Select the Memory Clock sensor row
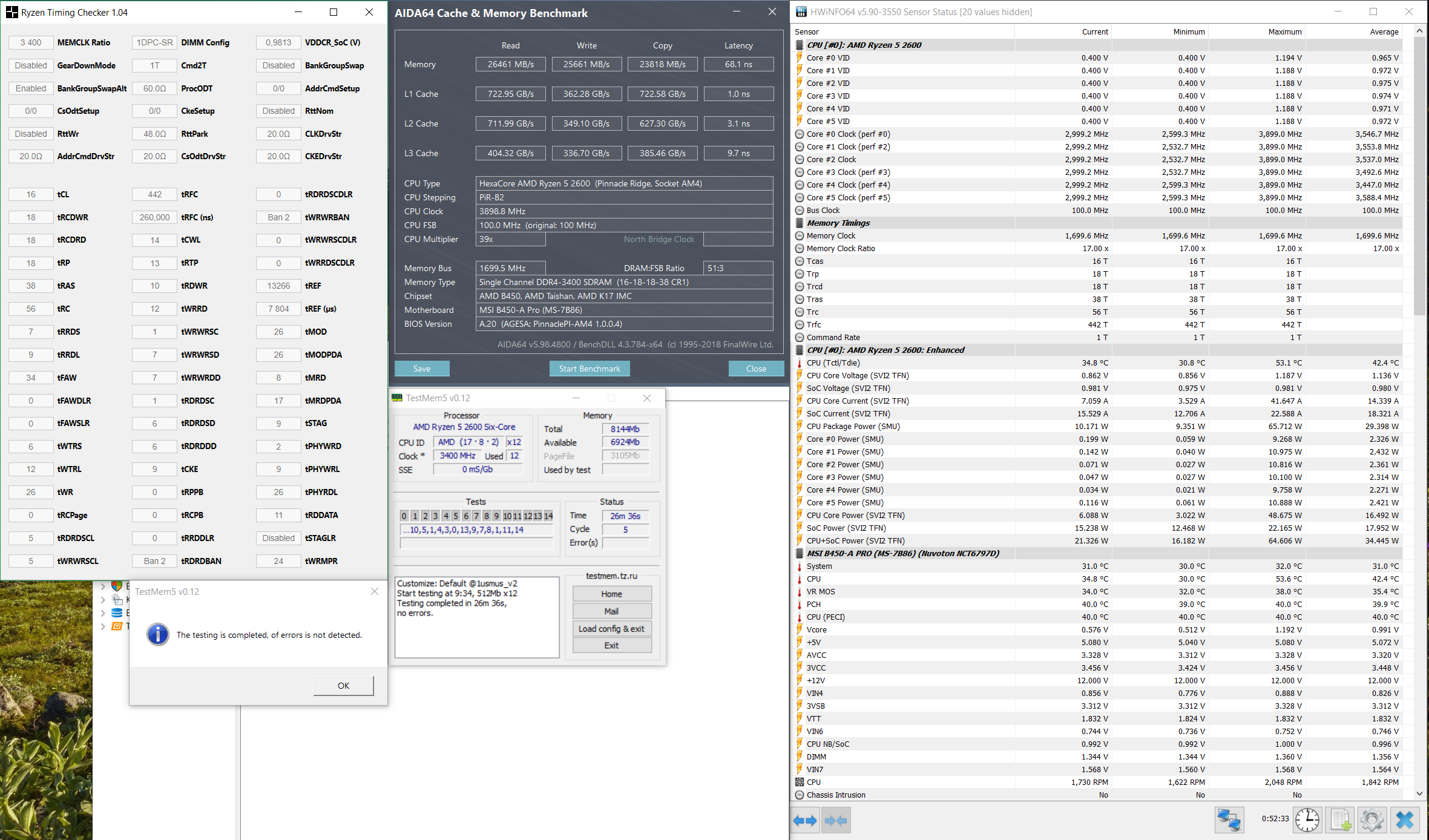This screenshot has height=840, width=1429. (831, 235)
